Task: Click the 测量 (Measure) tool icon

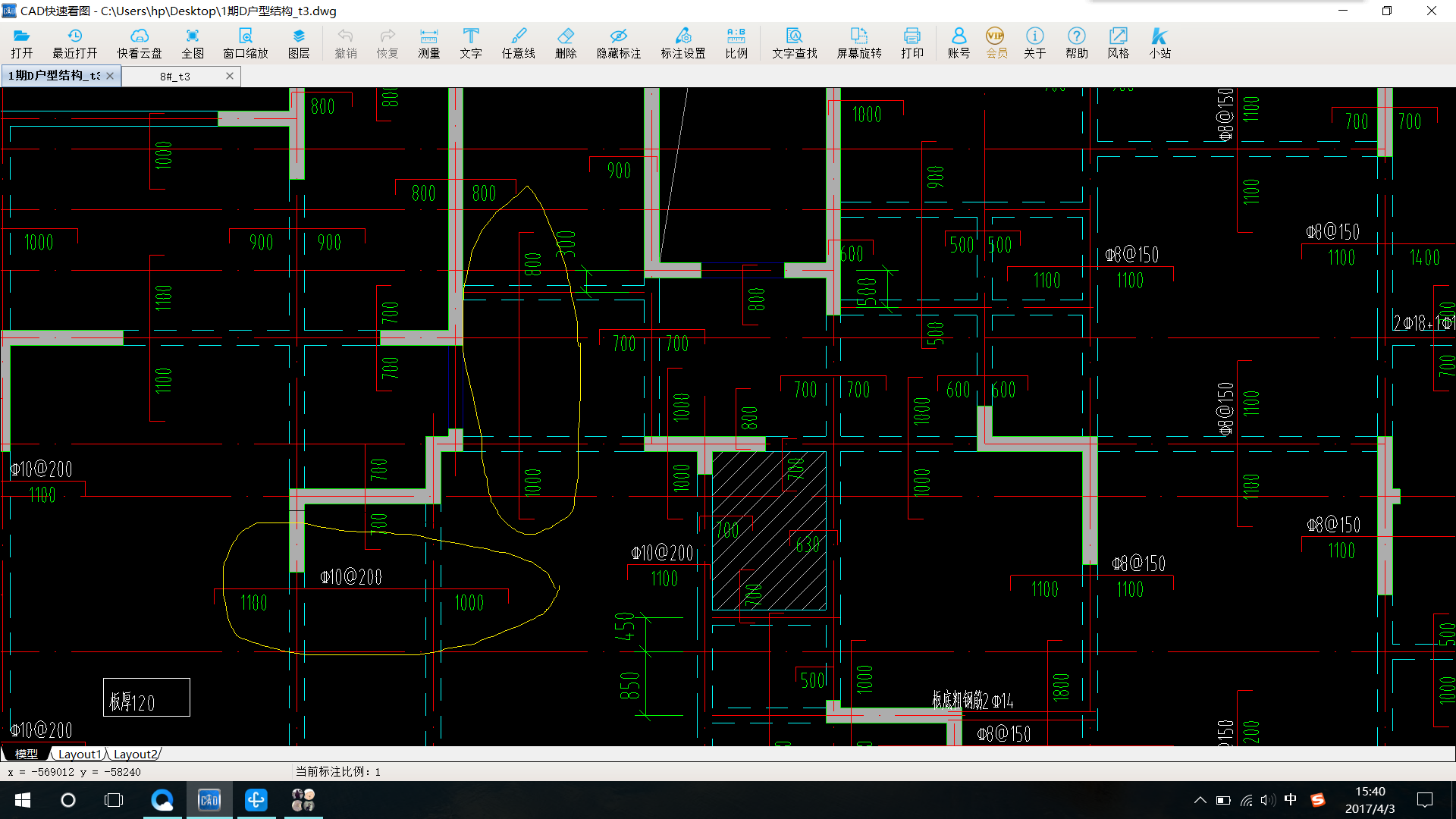Action: [428, 40]
